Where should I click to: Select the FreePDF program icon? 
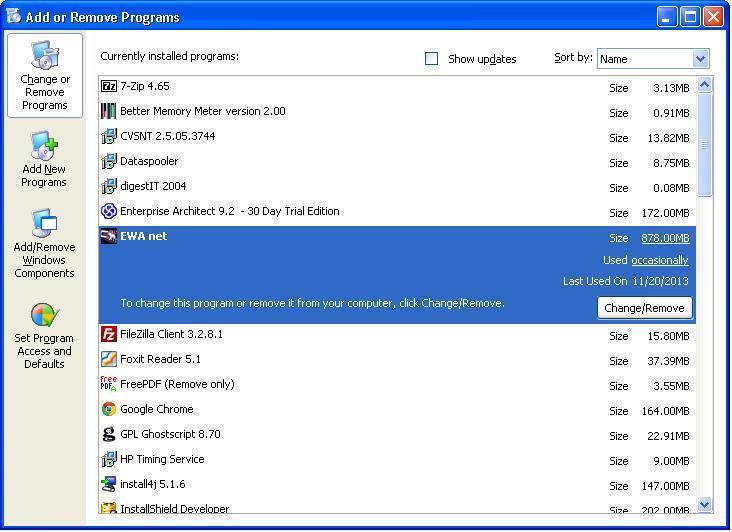[109, 385]
